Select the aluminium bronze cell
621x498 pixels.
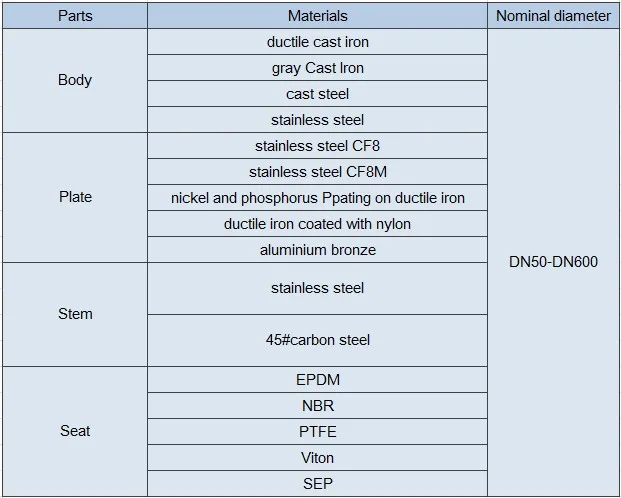click(317, 250)
